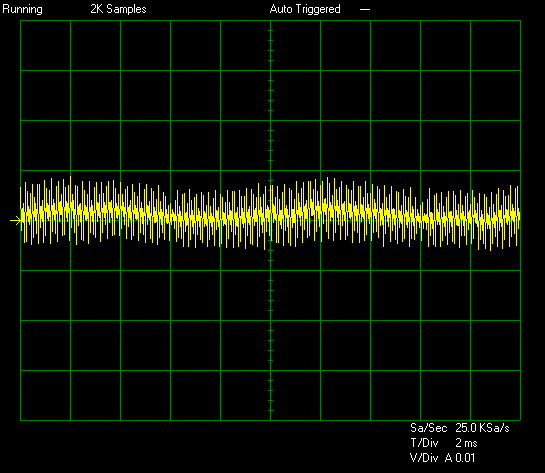
Task: Click inside the top-left grid square
Action: point(46,46)
